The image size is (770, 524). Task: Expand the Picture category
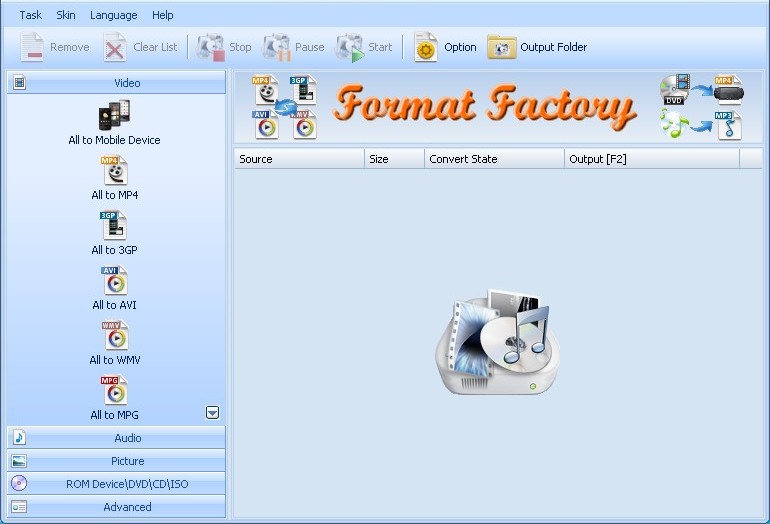[116, 461]
